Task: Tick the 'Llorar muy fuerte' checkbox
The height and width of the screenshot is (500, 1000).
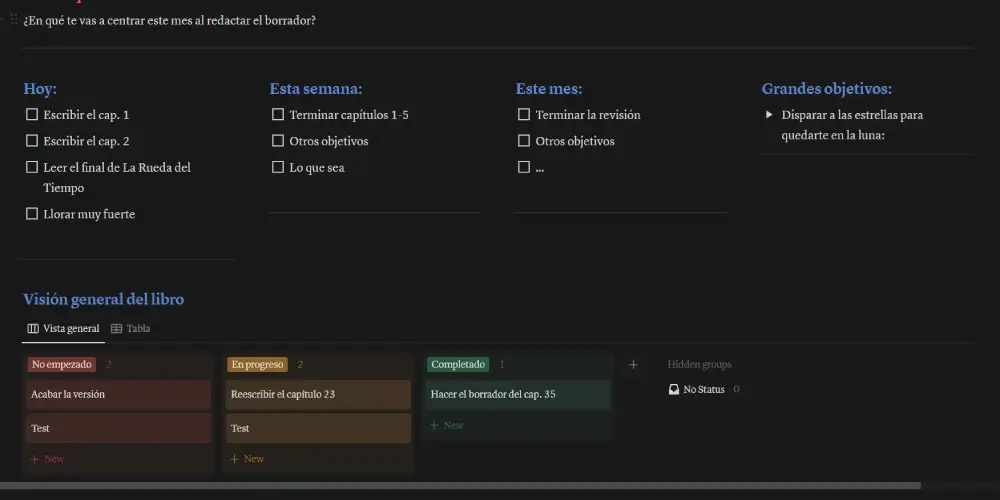Action: (32, 214)
